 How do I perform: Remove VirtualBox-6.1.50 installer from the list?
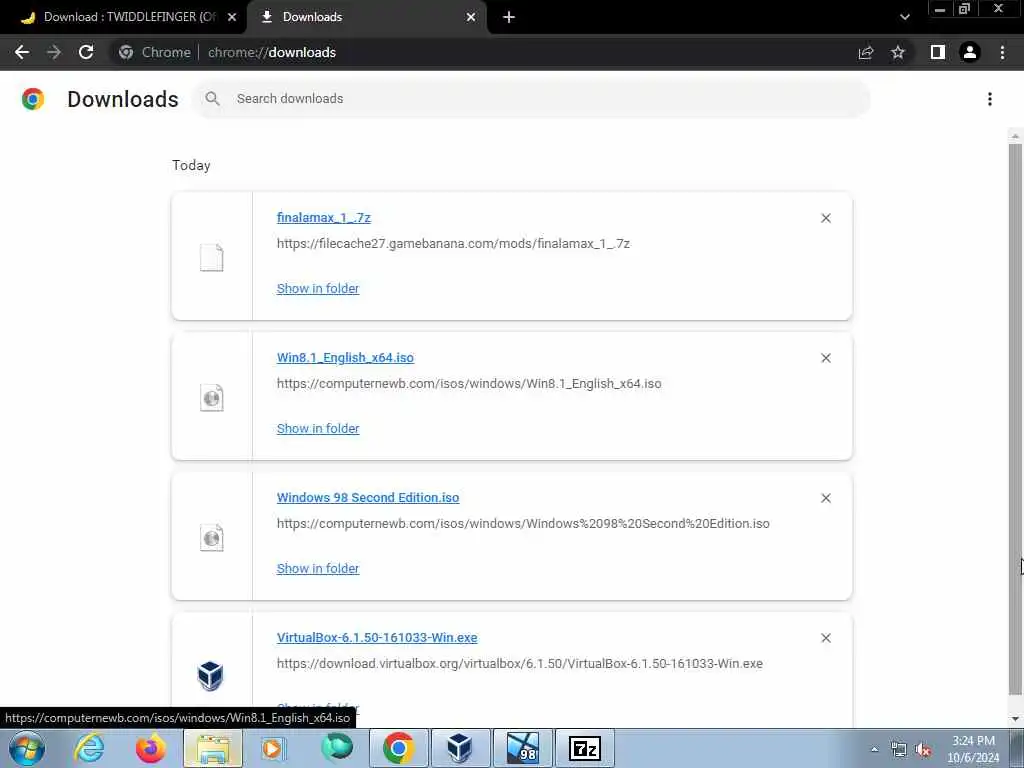coord(826,638)
